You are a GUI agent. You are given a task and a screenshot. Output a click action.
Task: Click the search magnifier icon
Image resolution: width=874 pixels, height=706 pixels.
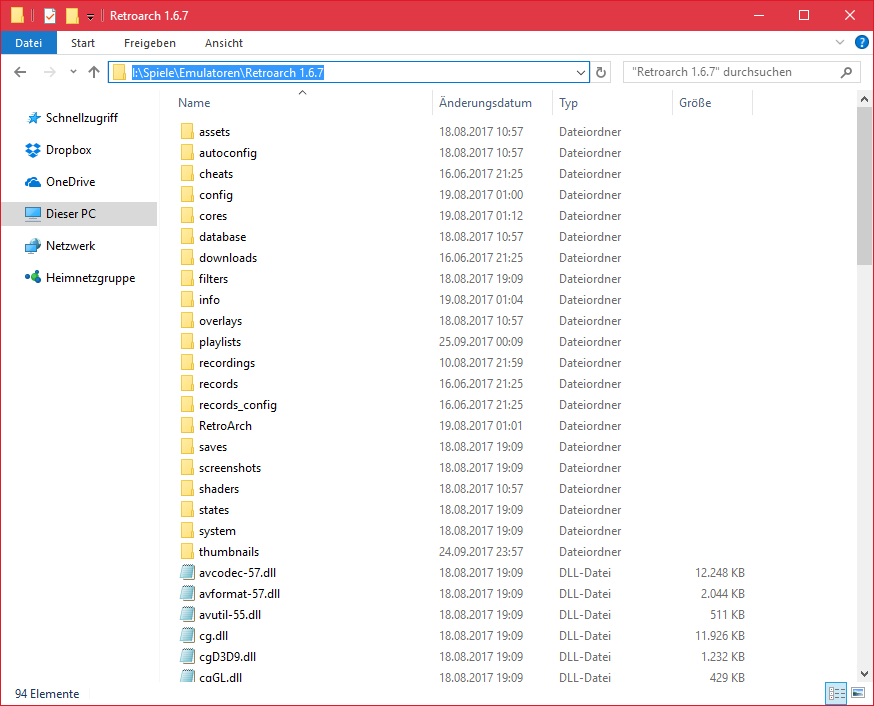(x=846, y=72)
